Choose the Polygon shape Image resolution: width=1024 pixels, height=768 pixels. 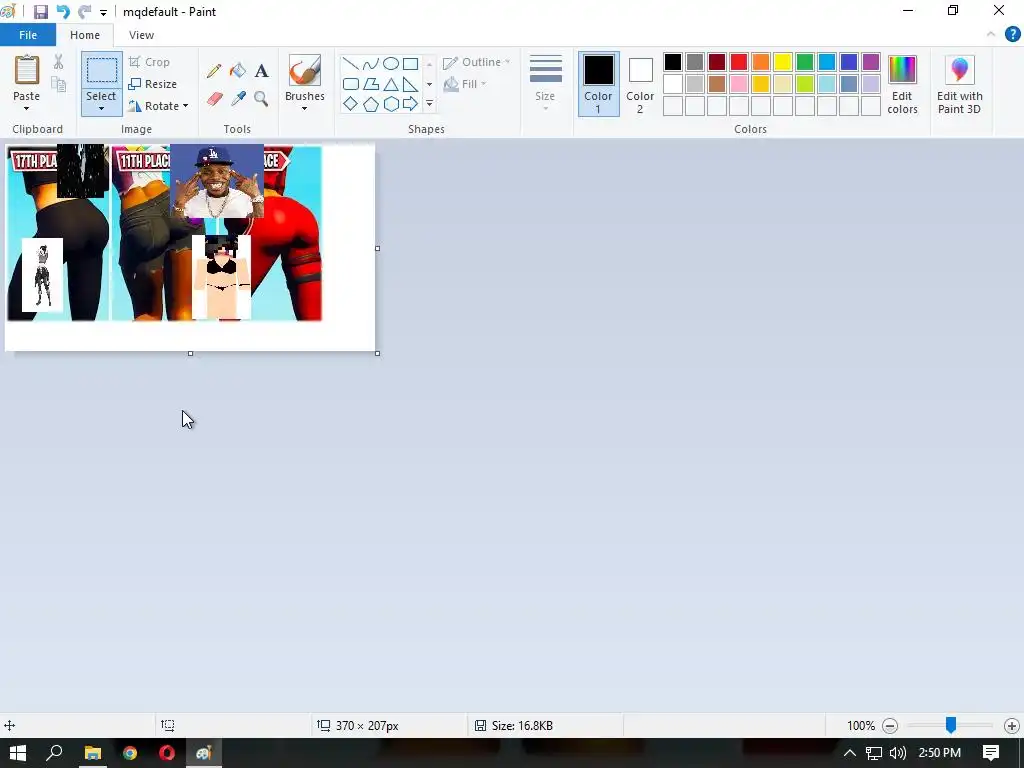[370, 84]
